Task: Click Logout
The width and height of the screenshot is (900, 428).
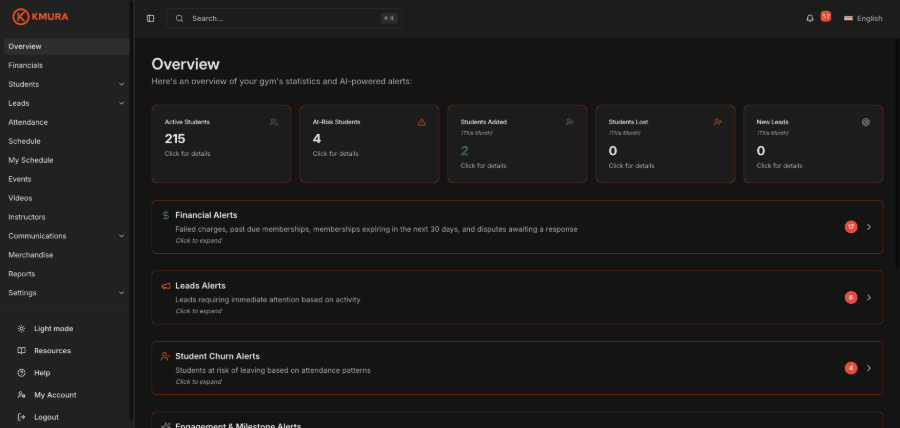Action: pyautogui.click(x=46, y=417)
